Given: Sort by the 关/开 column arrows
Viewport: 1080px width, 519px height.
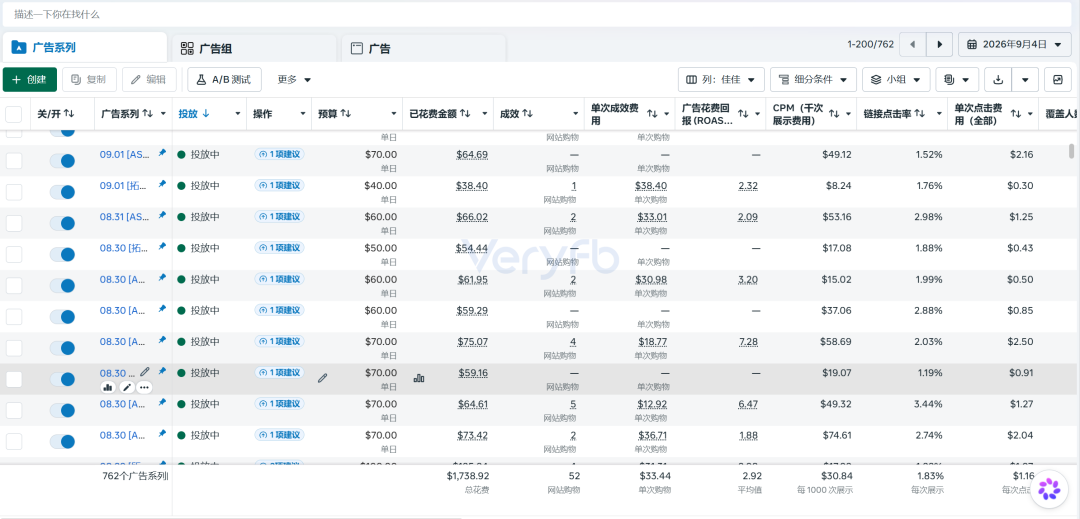Looking at the screenshot, I should (x=69, y=113).
